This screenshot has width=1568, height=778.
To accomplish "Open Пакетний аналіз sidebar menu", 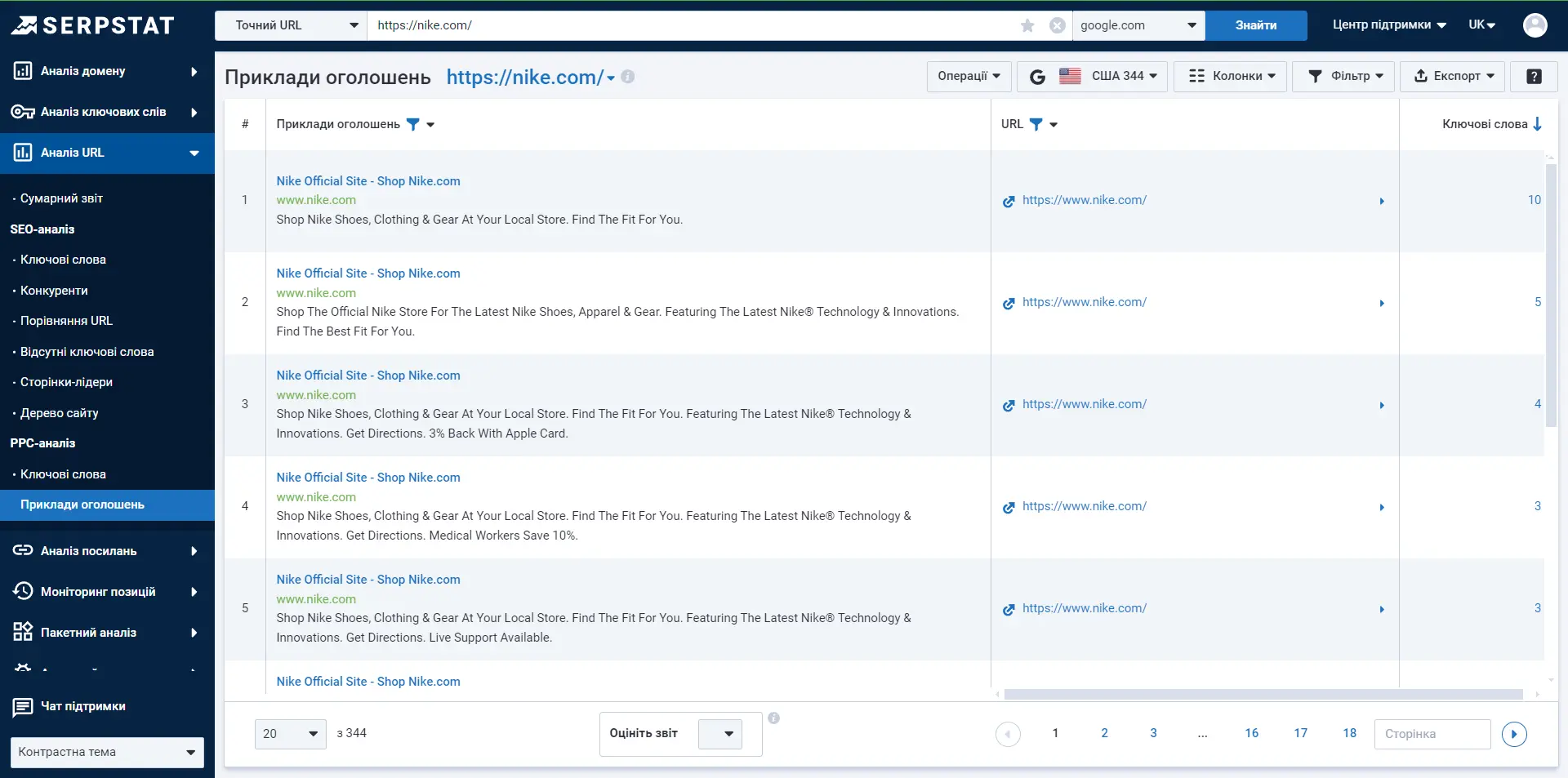I will [107, 633].
